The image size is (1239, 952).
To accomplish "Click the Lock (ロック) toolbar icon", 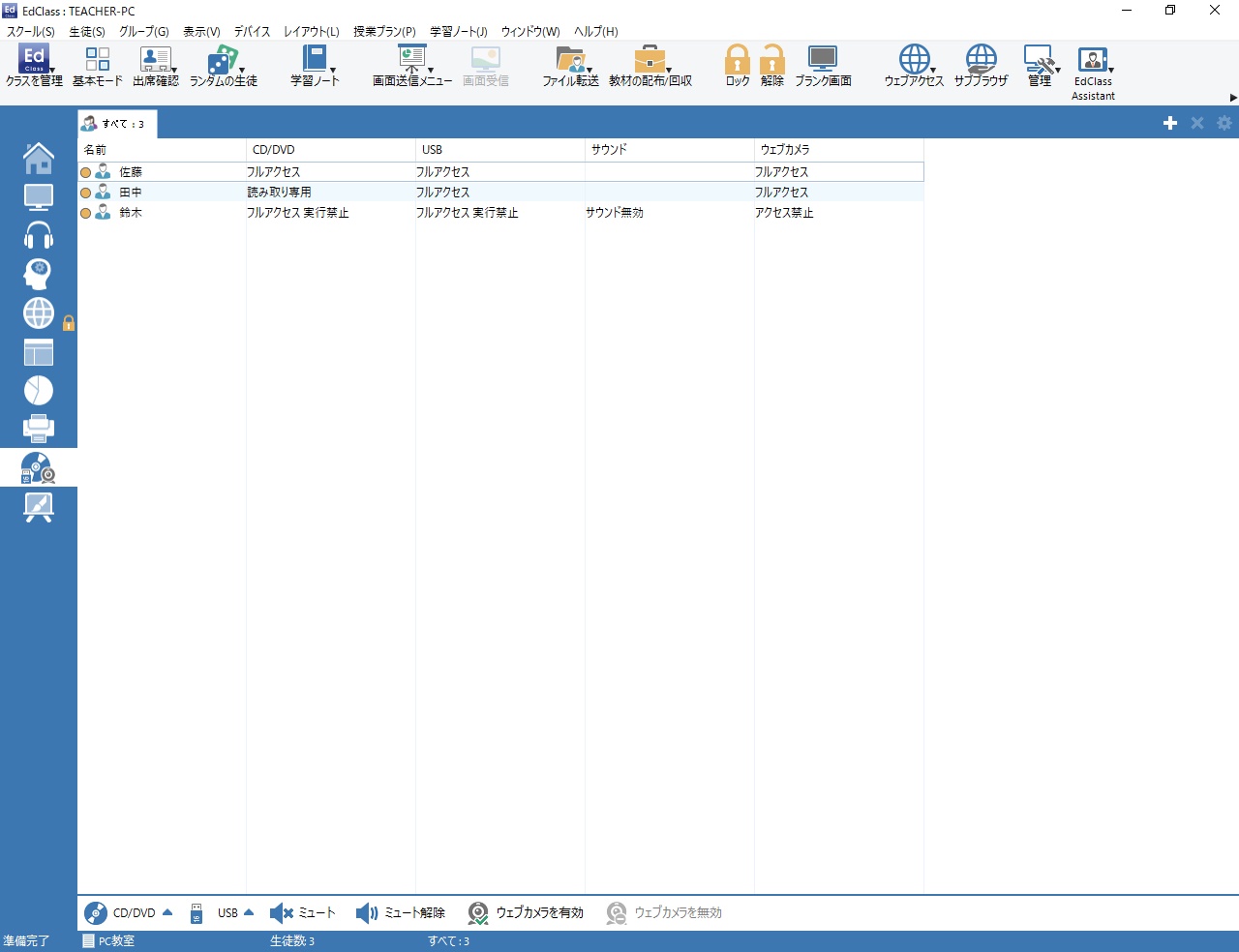I will coord(737,66).
